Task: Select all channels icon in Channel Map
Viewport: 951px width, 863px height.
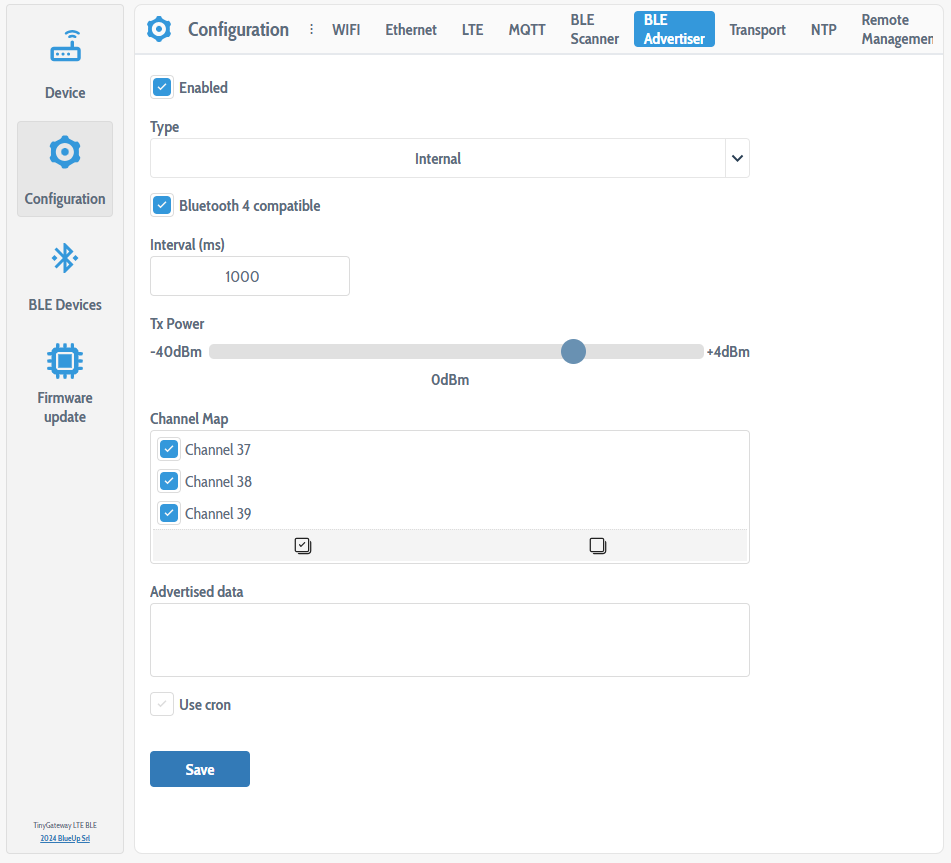Action: (303, 545)
